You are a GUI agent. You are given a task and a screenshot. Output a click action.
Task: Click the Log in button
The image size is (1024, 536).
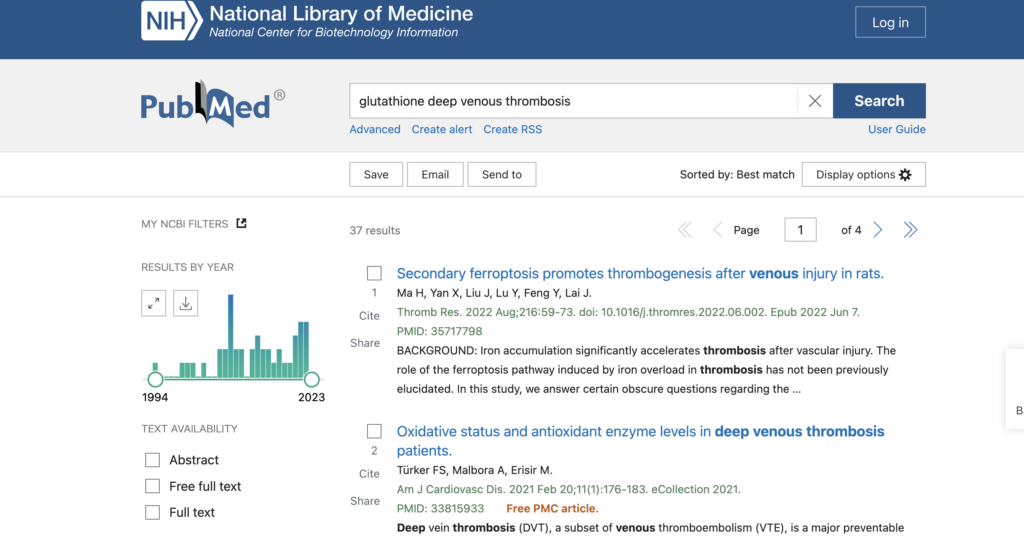click(890, 22)
